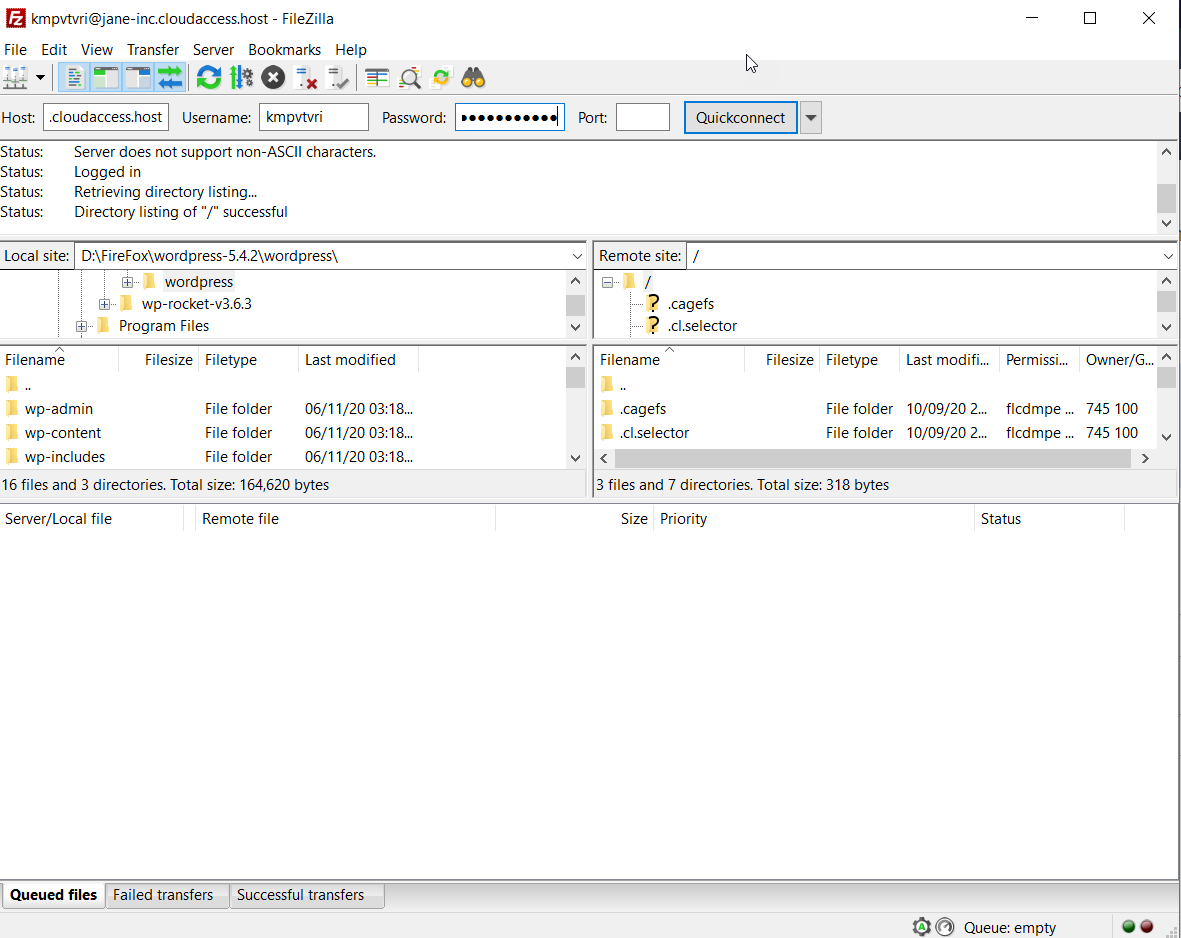Toggle synchronized browsing
The height and width of the screenshot is (938, 1181).
[441, 78]
